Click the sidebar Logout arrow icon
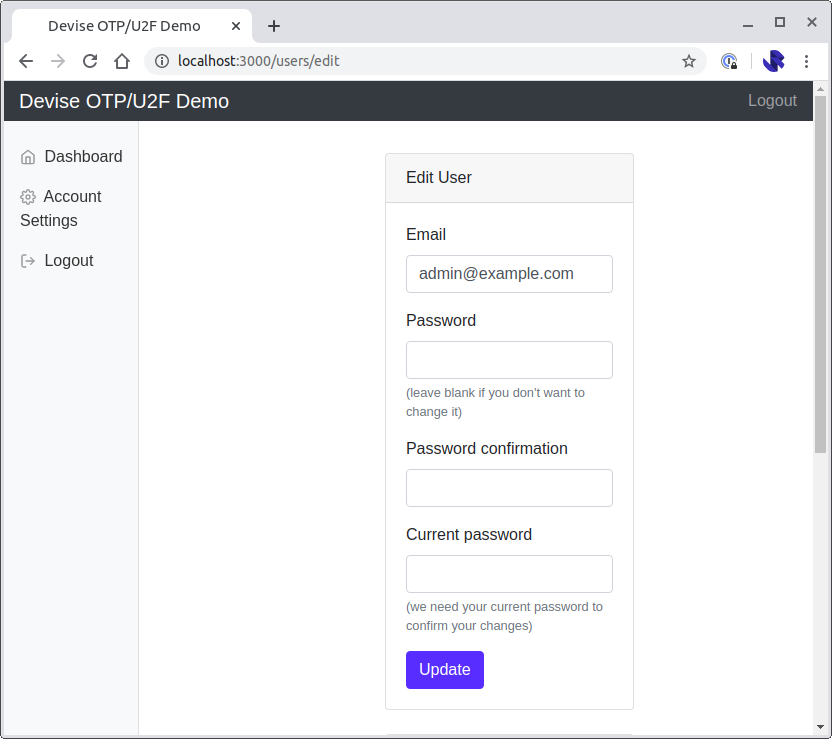 (x=28, y=261)
